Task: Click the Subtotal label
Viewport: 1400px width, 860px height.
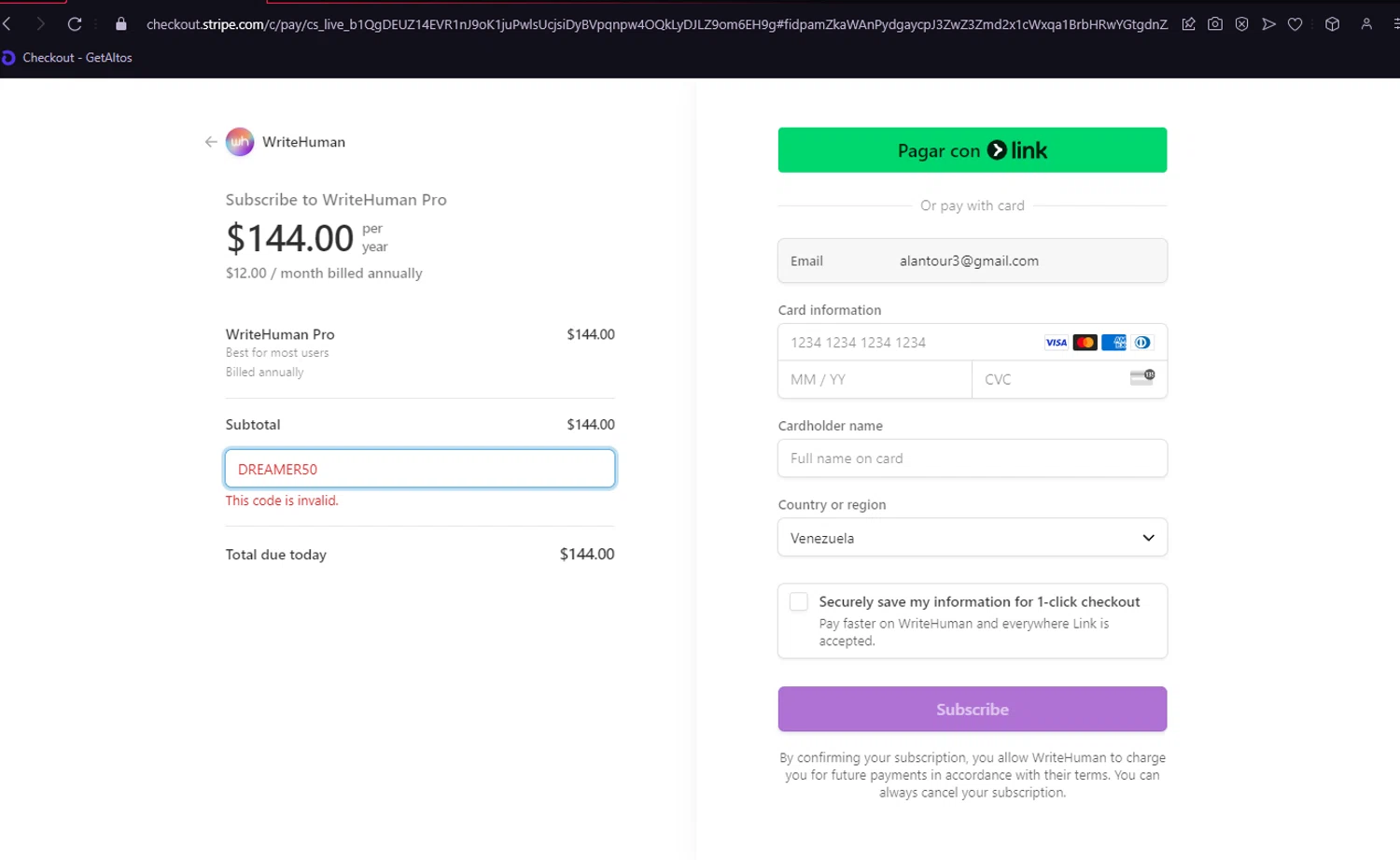Action: (x=253, y=425)
